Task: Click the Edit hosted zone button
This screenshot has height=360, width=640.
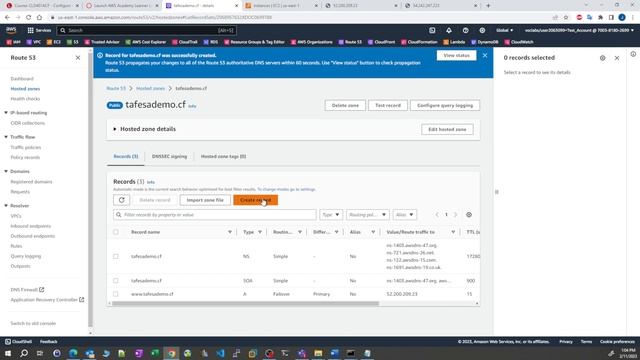Action: click(447, 129)
